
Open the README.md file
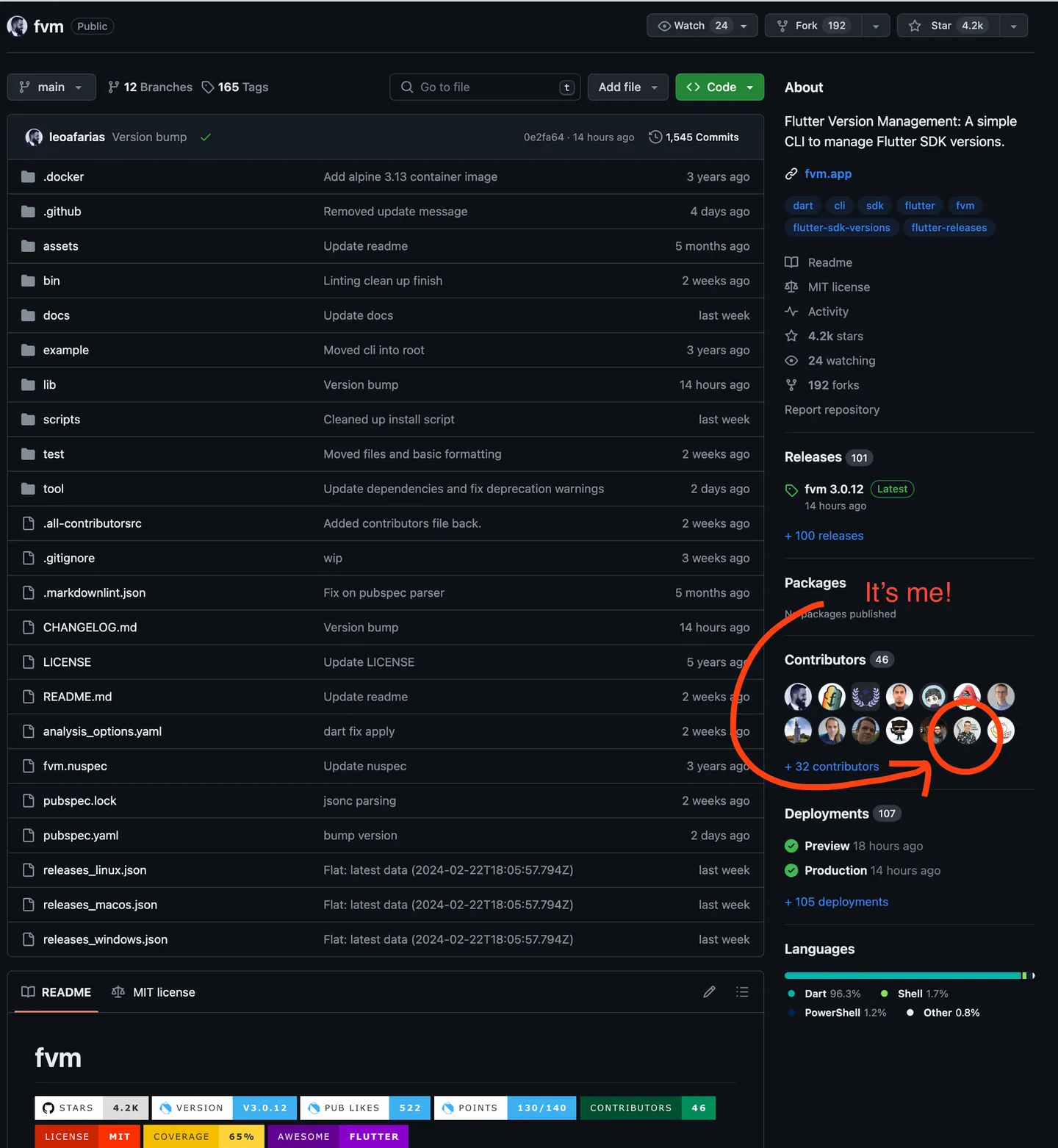point(77,697)
